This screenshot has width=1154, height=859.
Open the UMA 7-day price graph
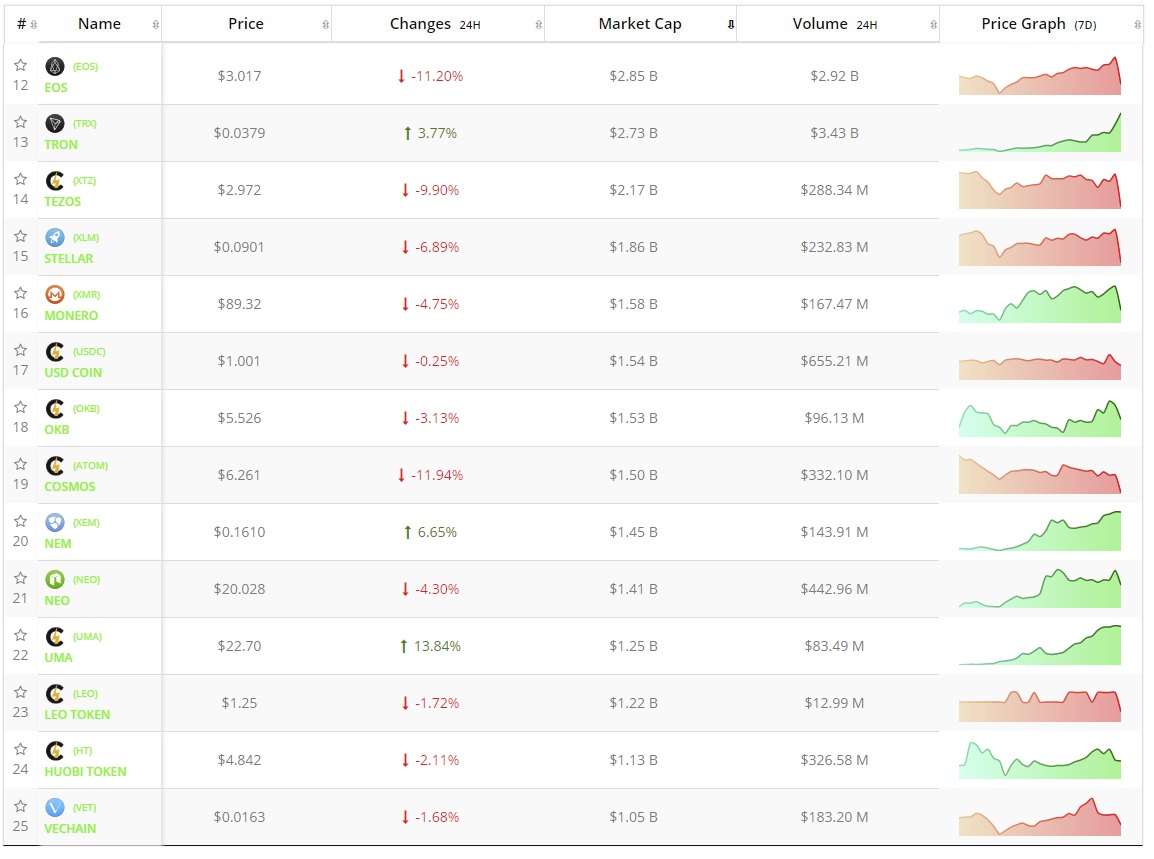1040,646
